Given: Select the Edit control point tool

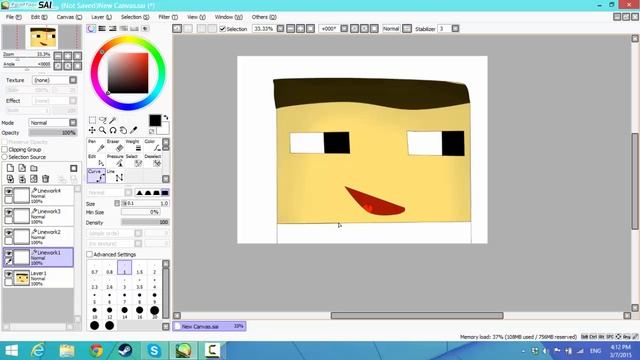Looking at the screenshot, I should coord(96,161).
